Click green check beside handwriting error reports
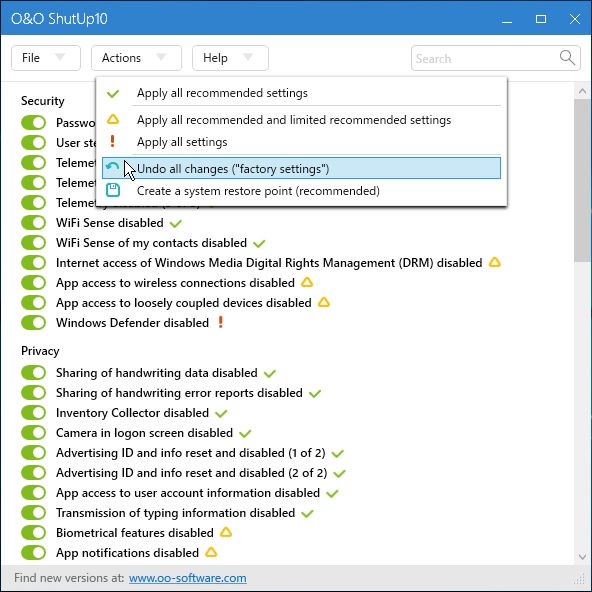 pos(314,394)
